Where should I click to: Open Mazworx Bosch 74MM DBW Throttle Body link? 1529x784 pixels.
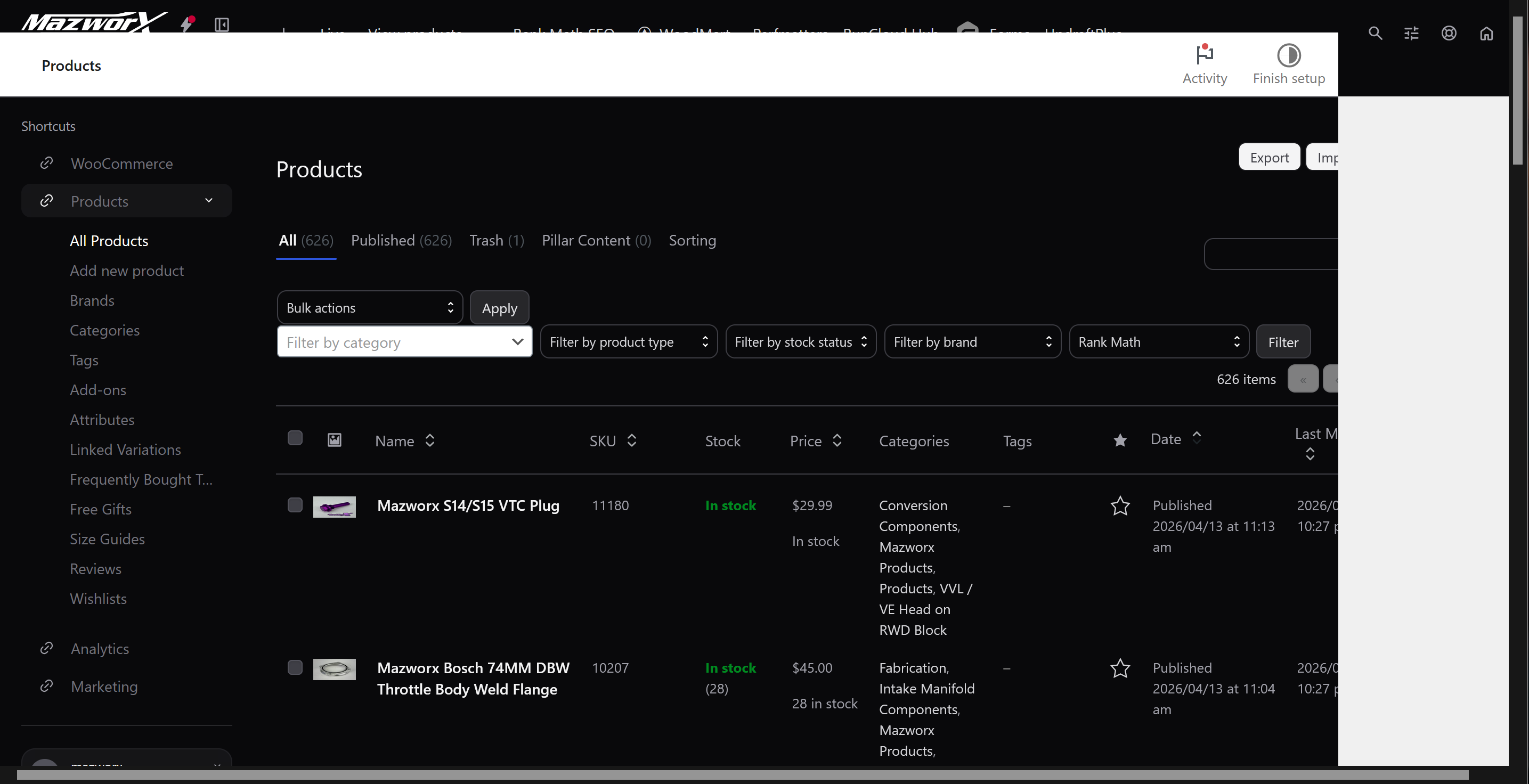pyautogui.click(x=473, y=679)
